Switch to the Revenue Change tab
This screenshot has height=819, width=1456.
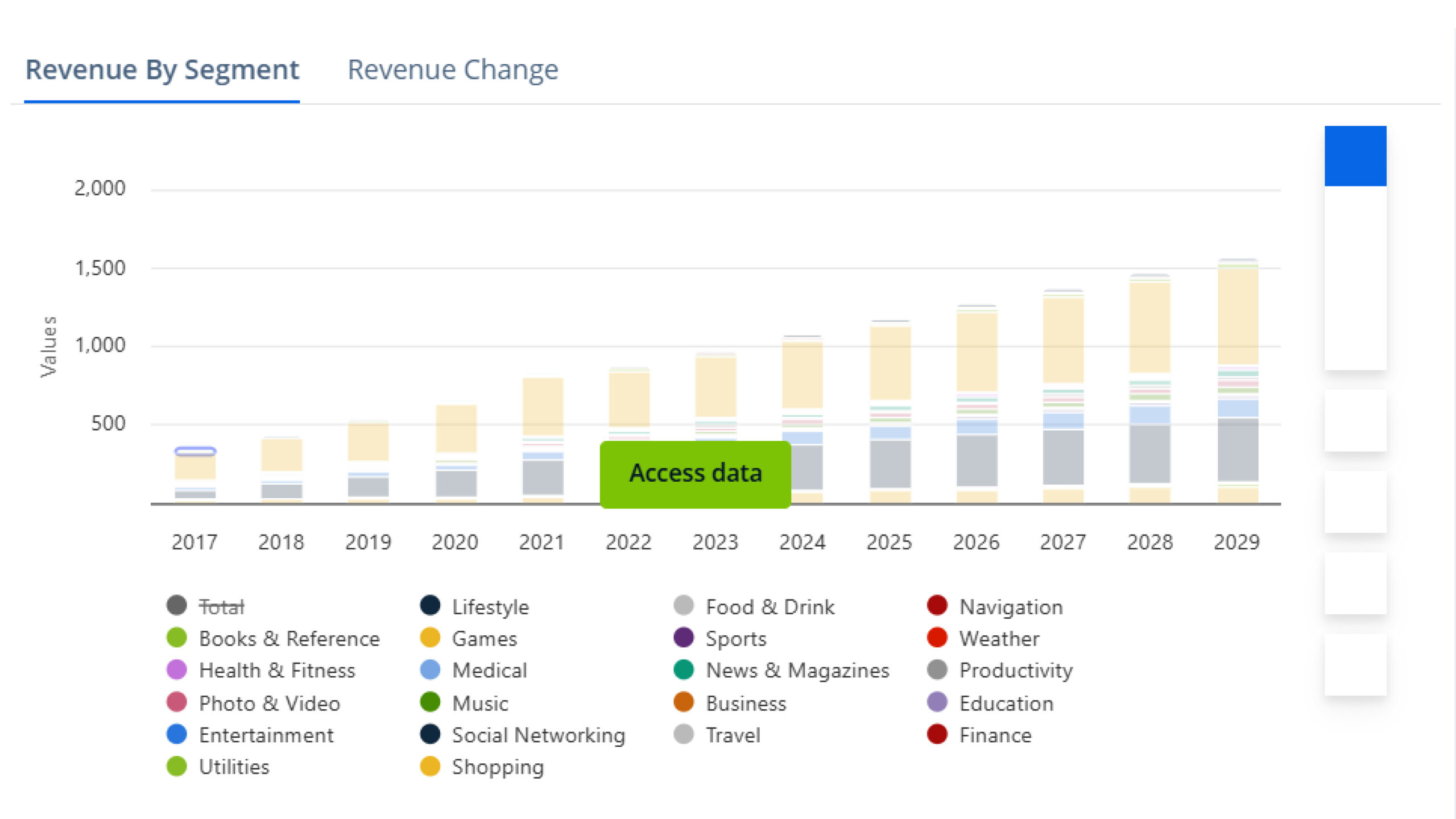[x=453, y=70]
